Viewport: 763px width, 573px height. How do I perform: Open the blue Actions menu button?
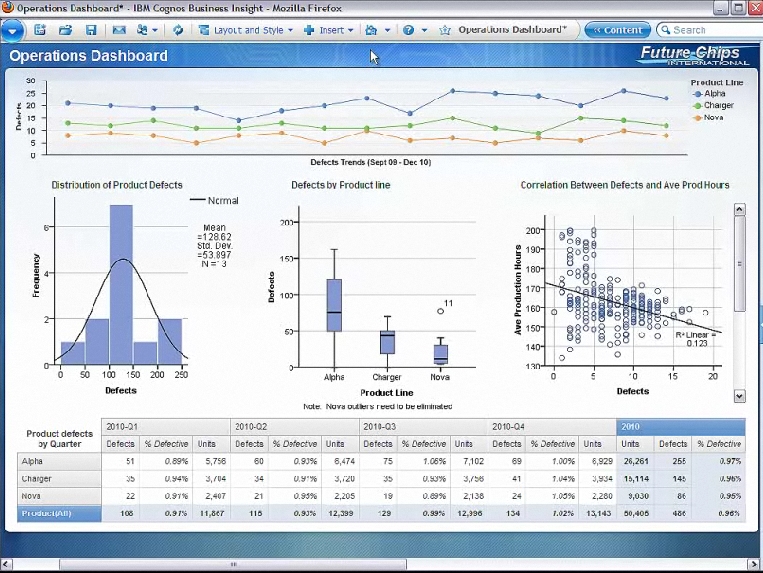coord(13,32)
